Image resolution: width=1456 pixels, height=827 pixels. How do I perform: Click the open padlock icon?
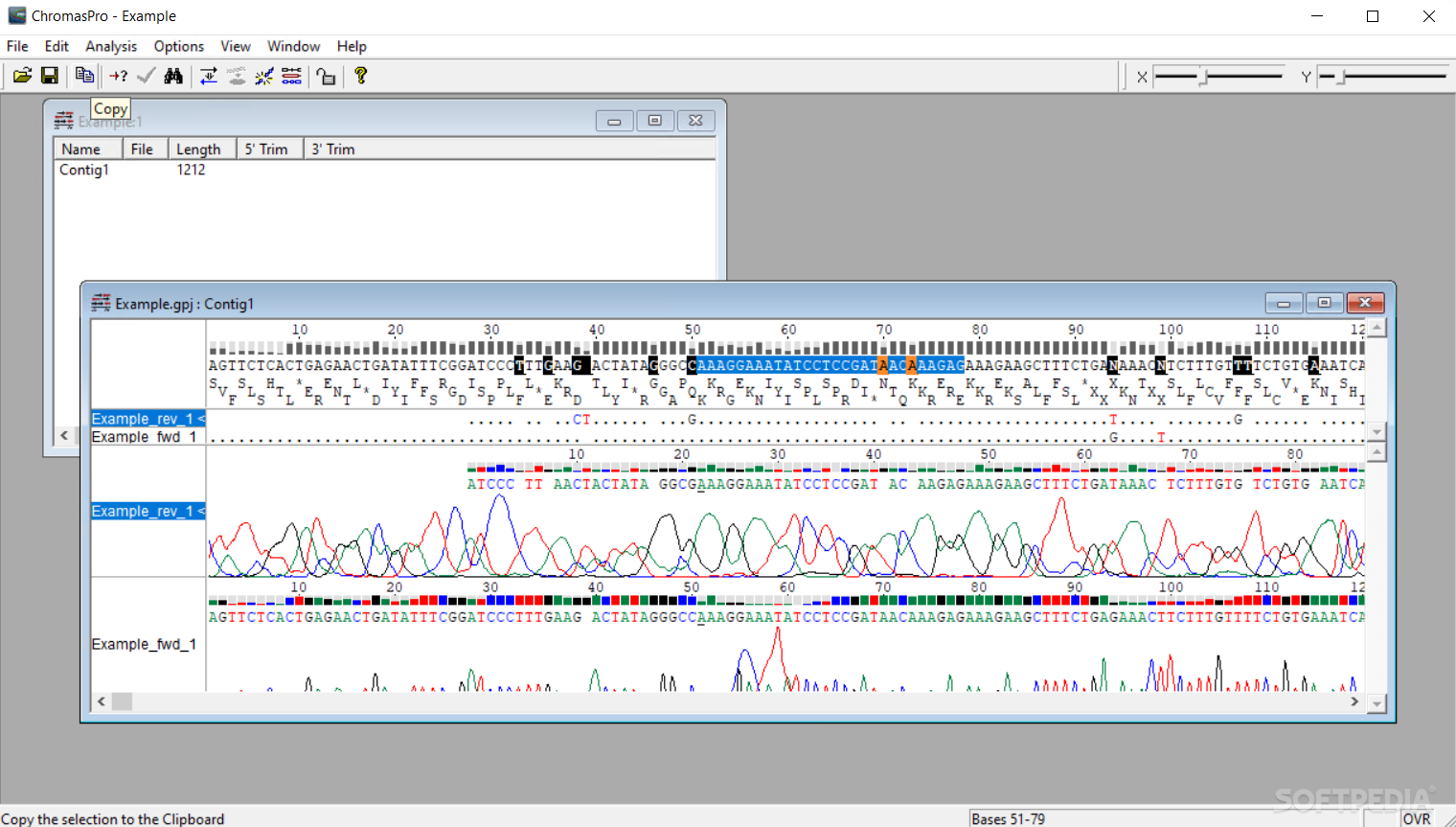[327, 76]
